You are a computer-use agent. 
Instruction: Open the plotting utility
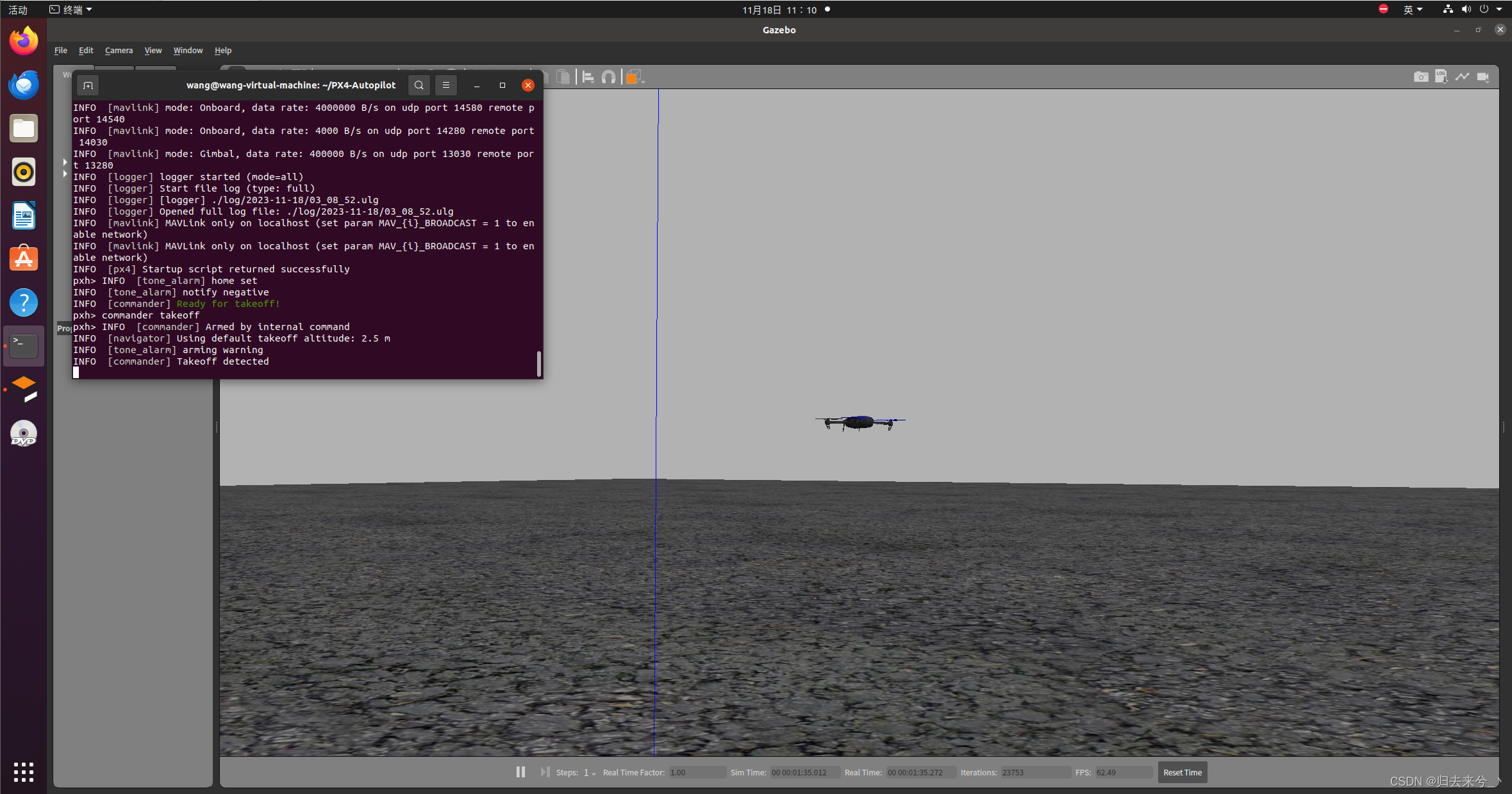1462,76
